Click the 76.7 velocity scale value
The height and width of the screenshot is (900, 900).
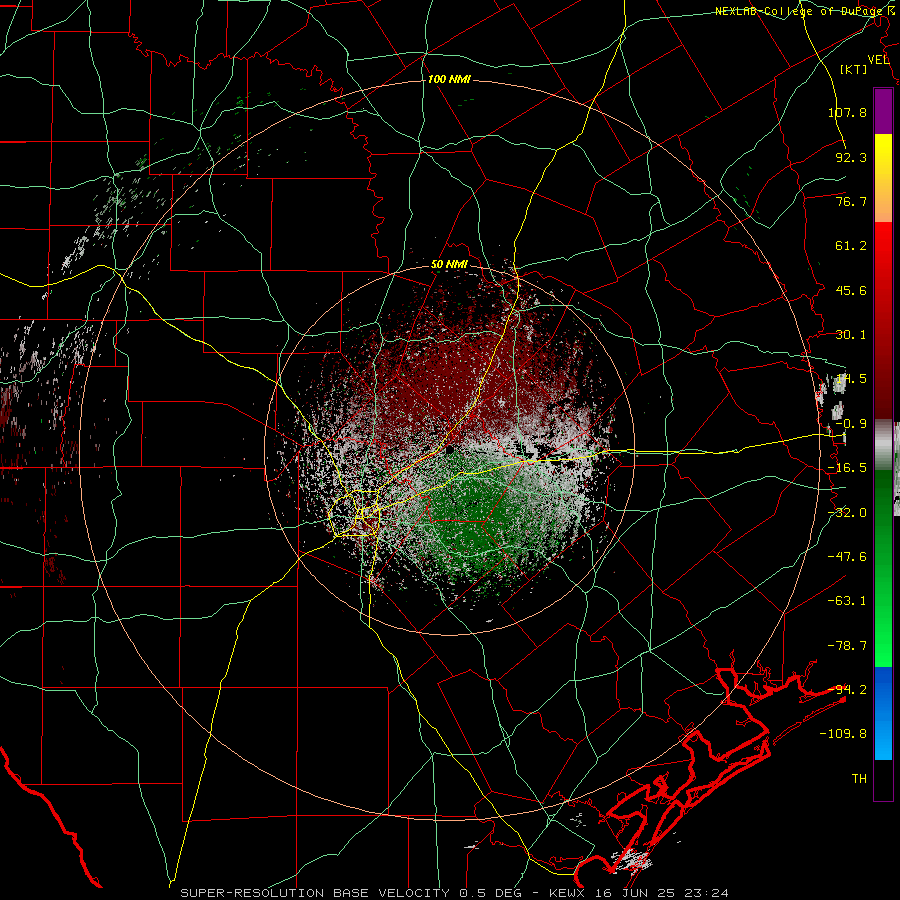(851, 201)
